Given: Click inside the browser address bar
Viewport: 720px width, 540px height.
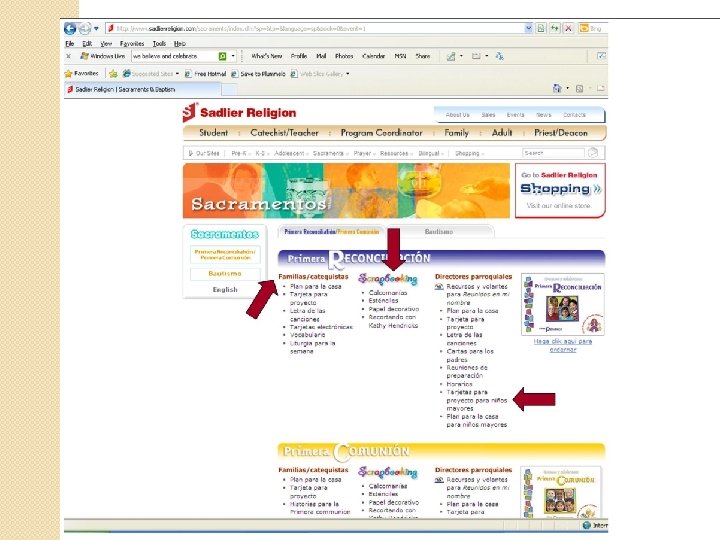Looking at the screenshot, I should point(315,28).
